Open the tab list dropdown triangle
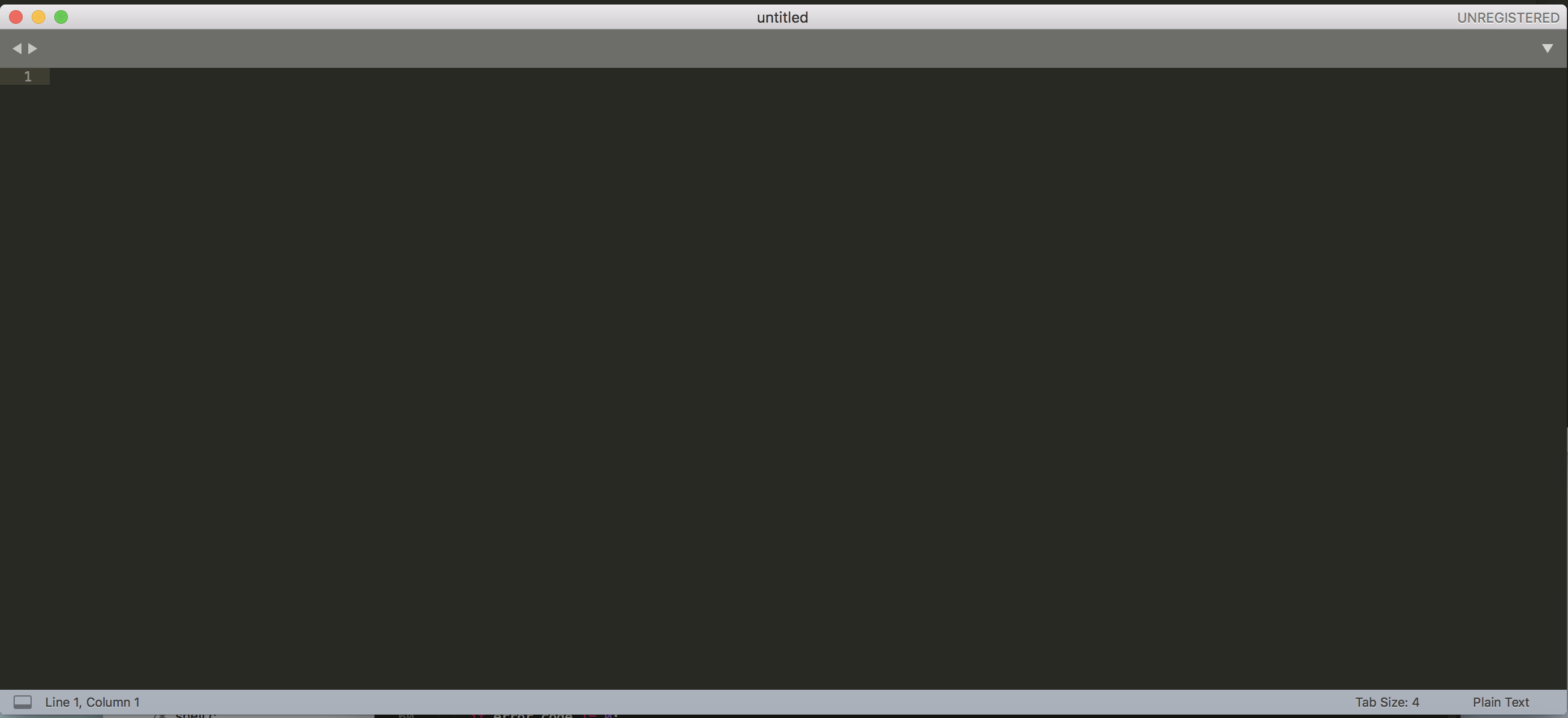Image resolution: width=1568 pixels, height=718 pixels. pyautogui.click(x=1547, y=48)
